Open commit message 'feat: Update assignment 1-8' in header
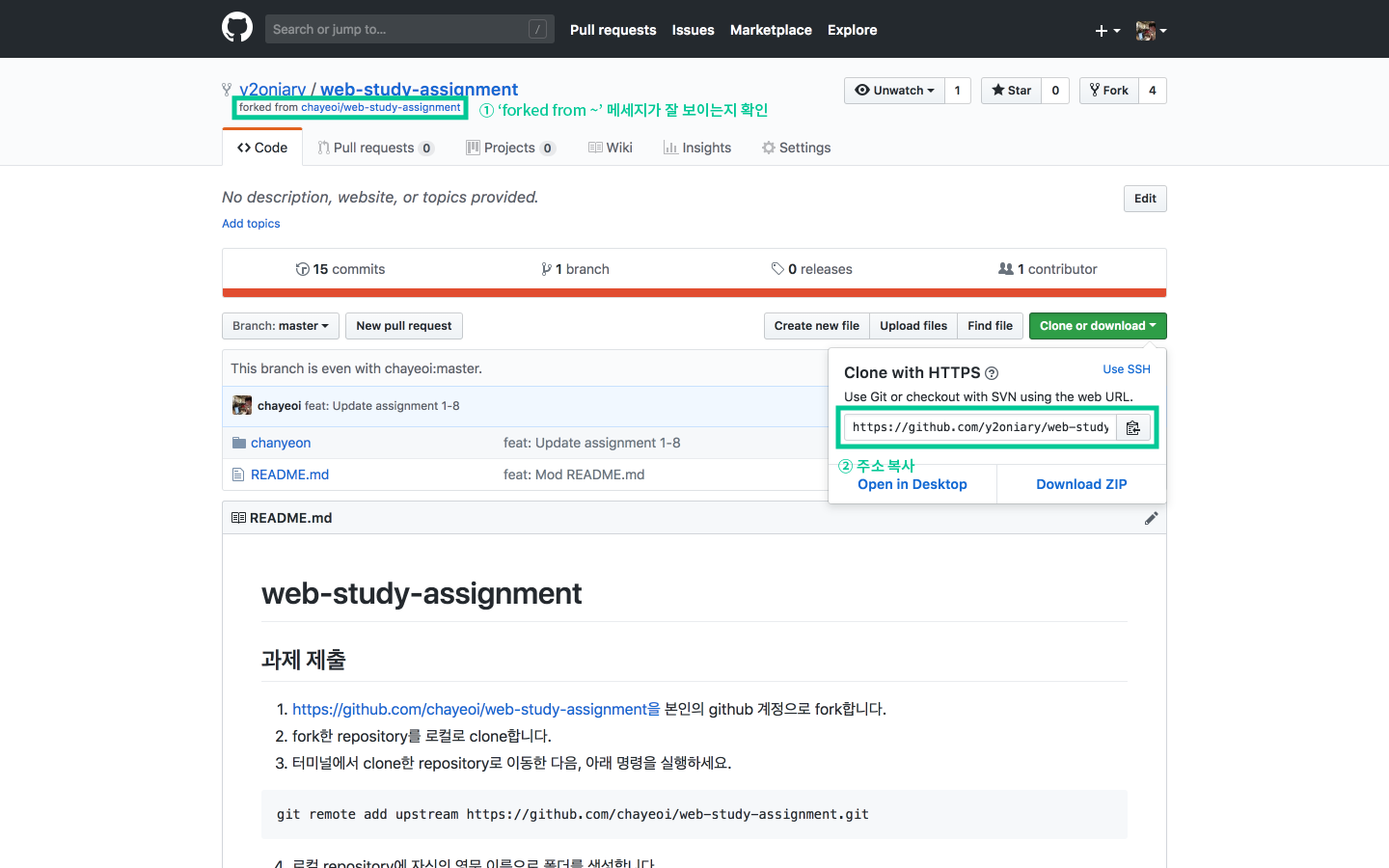The image size is (1389, 868). [382, 406]
